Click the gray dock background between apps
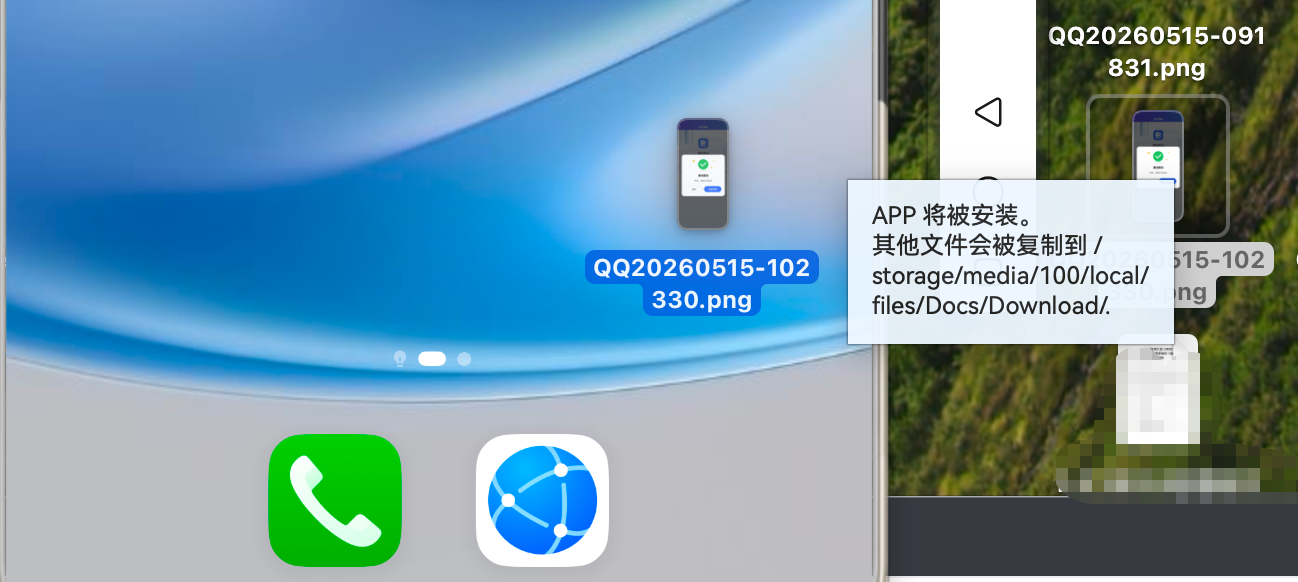Screen dimensions: 1298x582 439,500
